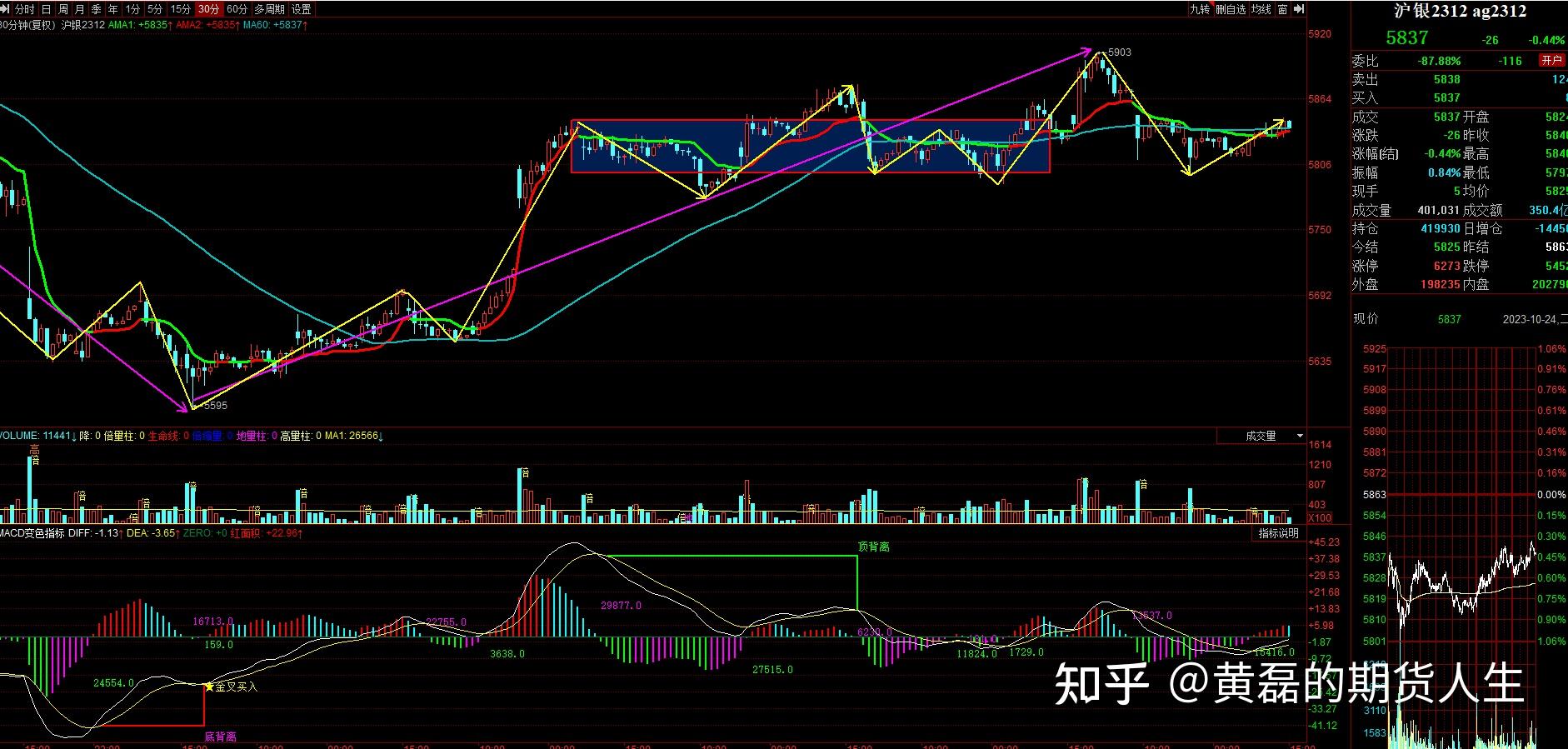Click the 沪银2312 ag2312 contract title

tap(1461, 11)
